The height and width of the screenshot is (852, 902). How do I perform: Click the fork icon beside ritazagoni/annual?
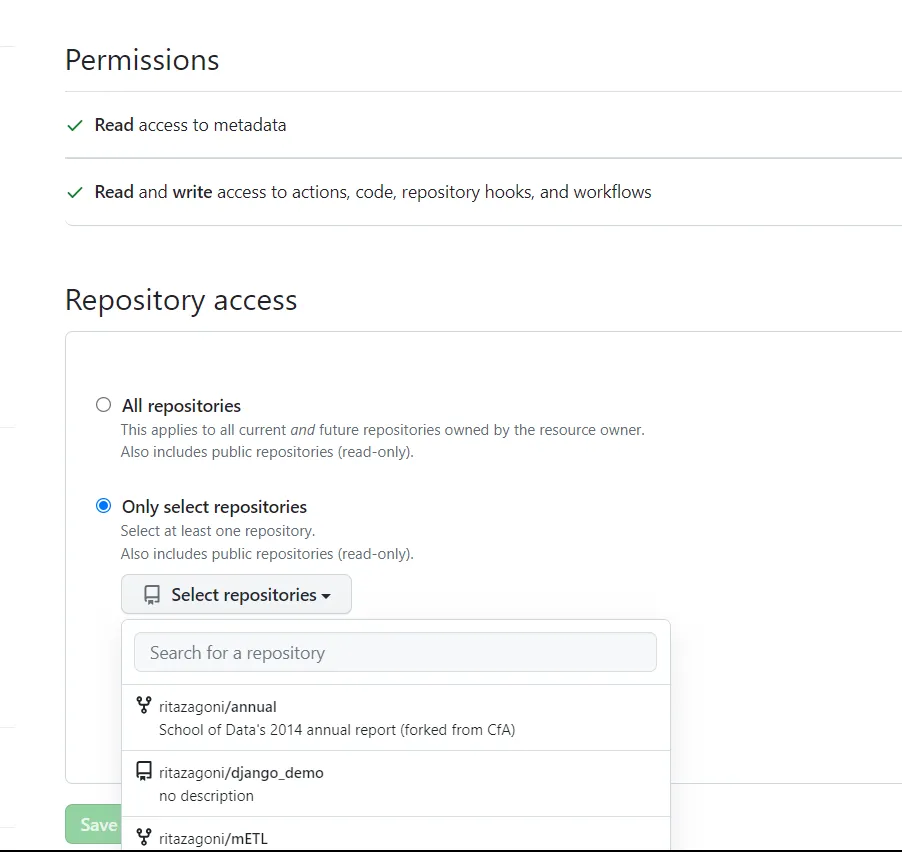click(144, 705)
